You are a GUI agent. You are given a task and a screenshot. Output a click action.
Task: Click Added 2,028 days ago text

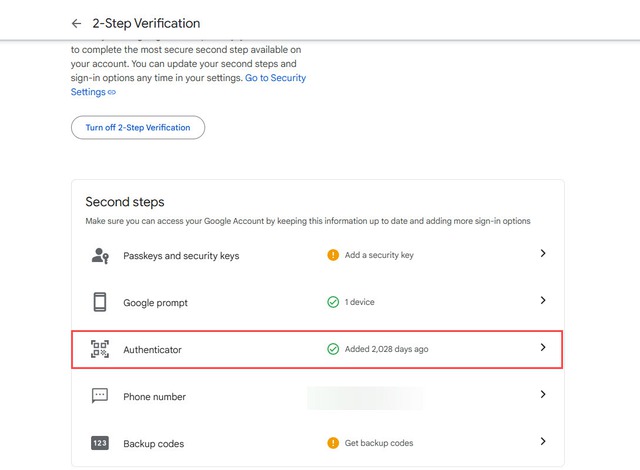(387, 349)
